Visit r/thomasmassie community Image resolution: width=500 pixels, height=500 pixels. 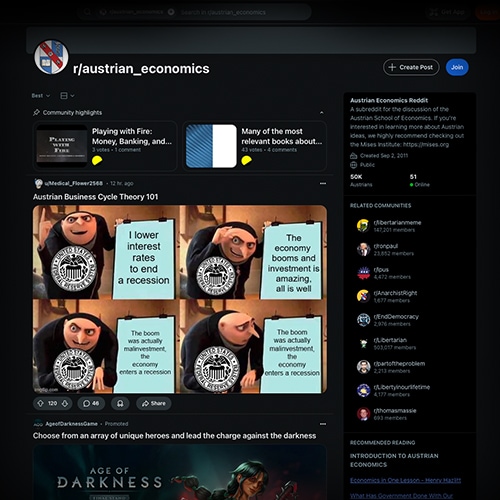395,410
